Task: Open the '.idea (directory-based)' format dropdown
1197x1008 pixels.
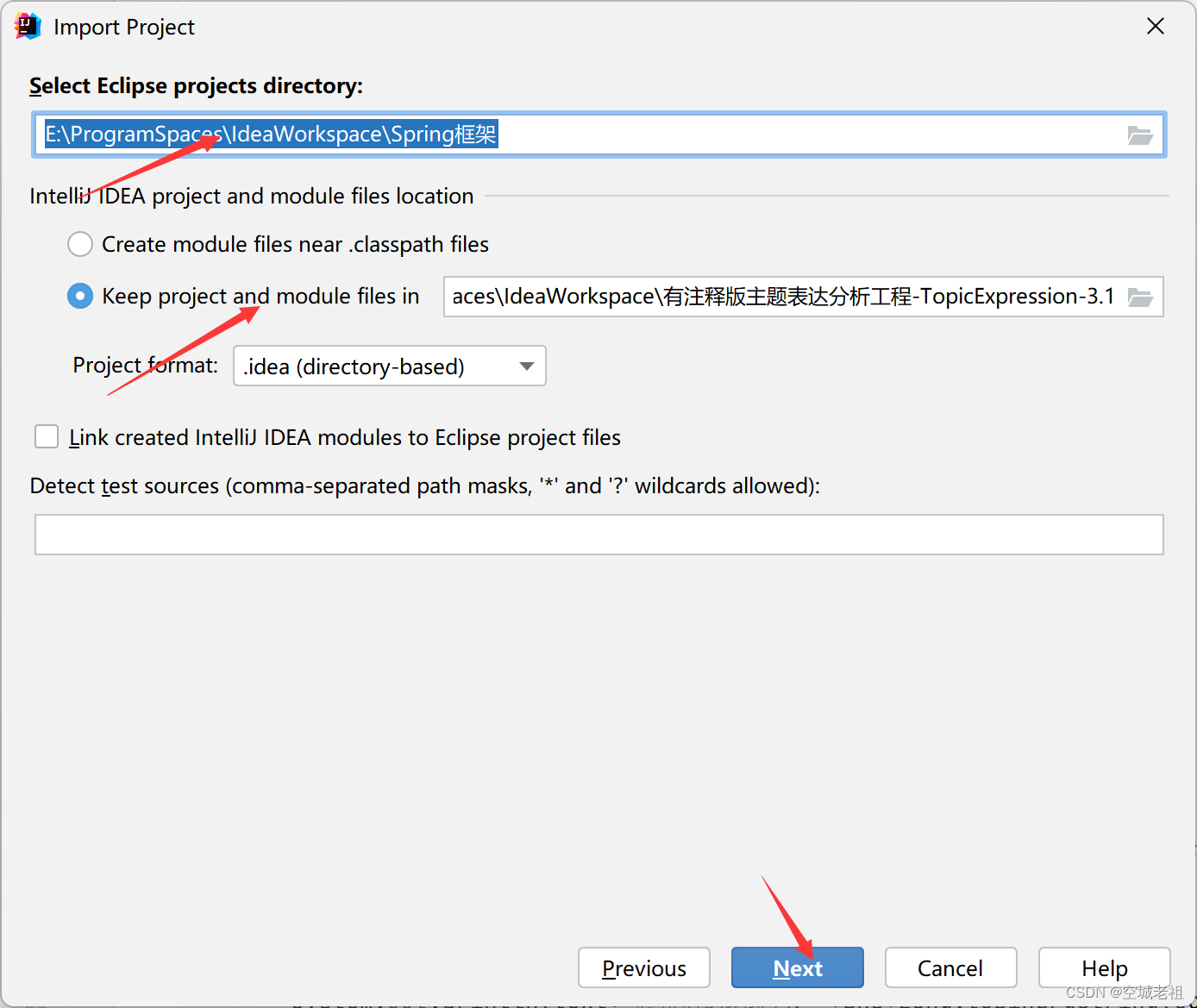Action: [x=389, y=366]
